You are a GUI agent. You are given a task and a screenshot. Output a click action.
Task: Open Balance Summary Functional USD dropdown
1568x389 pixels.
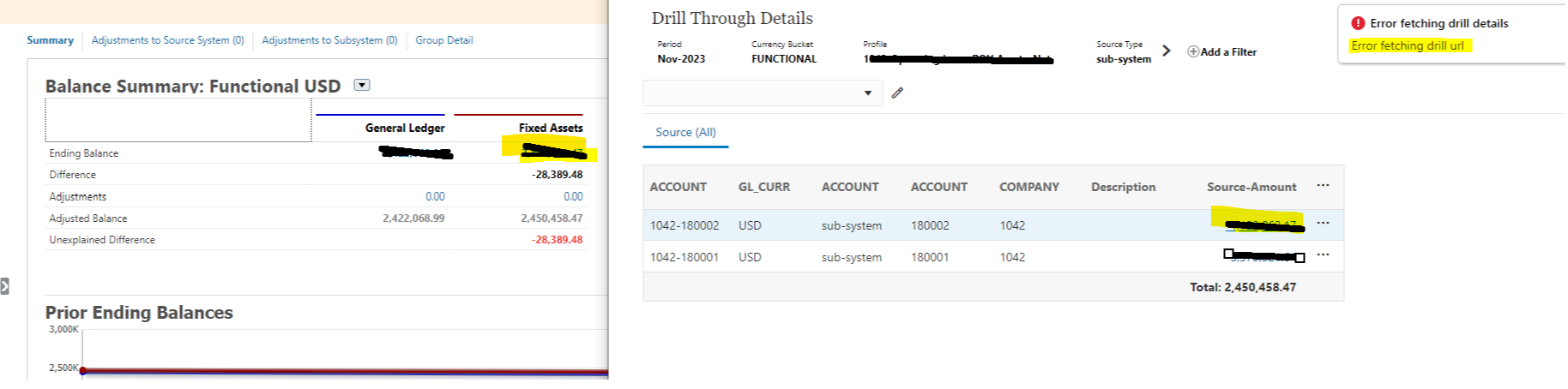[x=362, y=85]
